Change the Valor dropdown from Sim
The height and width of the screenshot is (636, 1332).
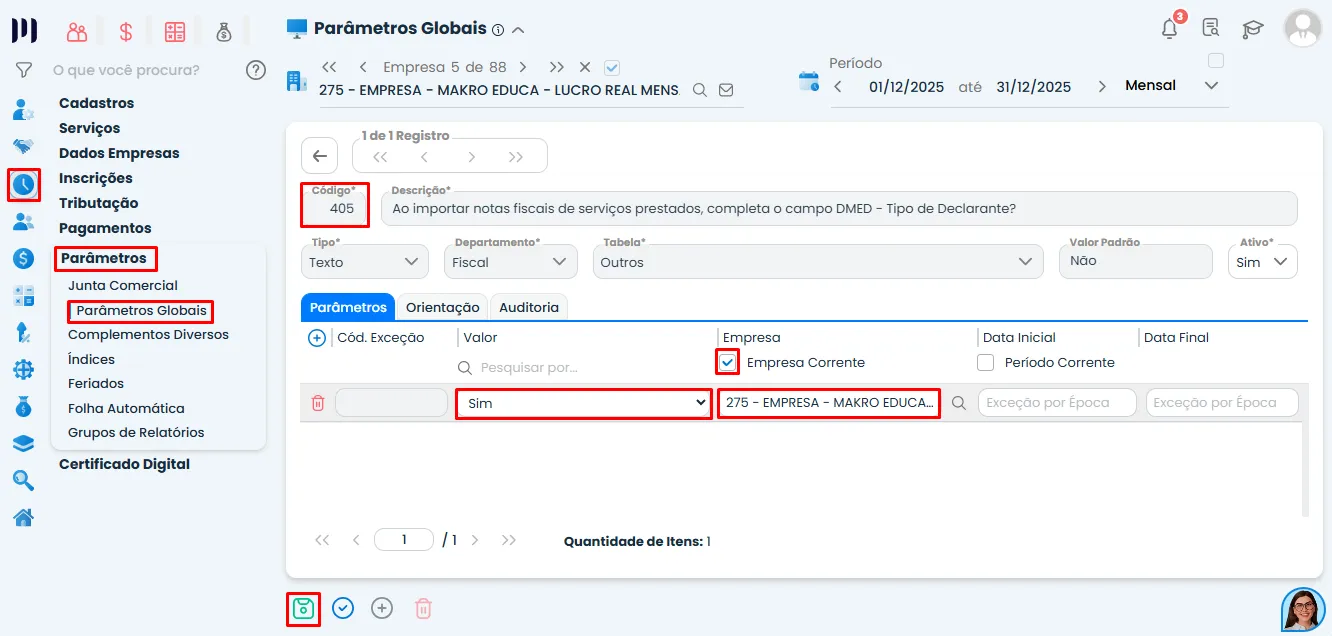click(583, 403)
